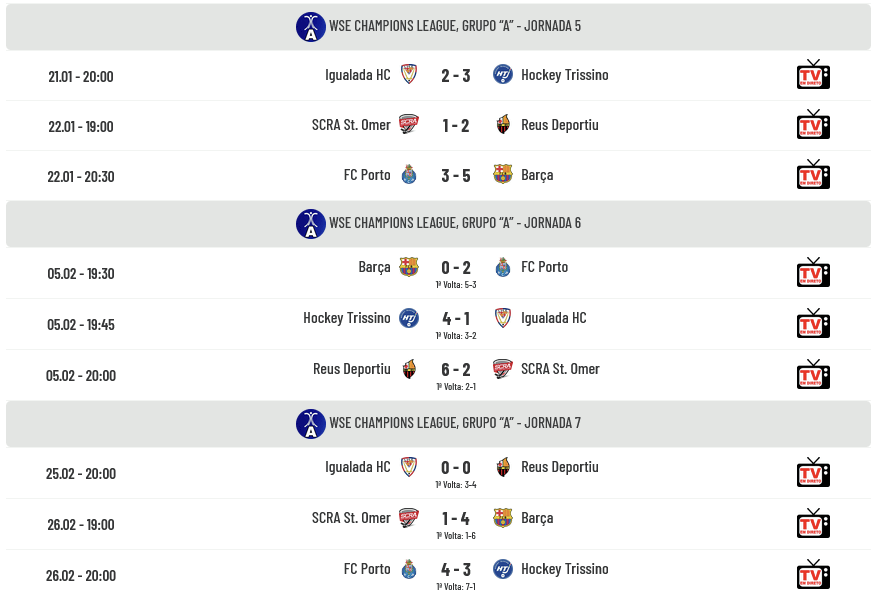The height and width of the screenshot is (596, 875).
Task: Open the Jornada 5 header title
Action: click(455, 26)
